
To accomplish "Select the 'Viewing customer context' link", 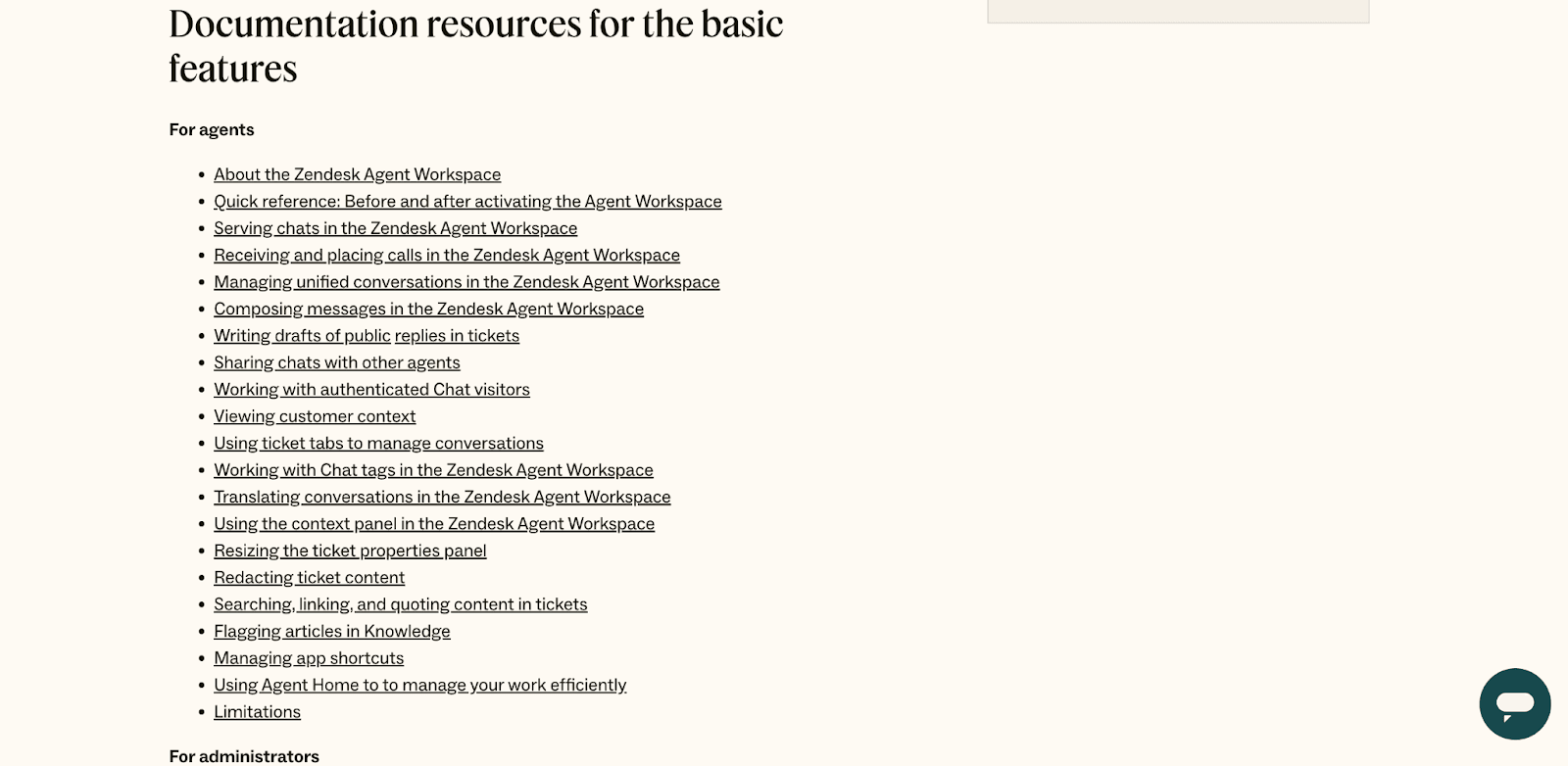I will click(x=315, y=416).
